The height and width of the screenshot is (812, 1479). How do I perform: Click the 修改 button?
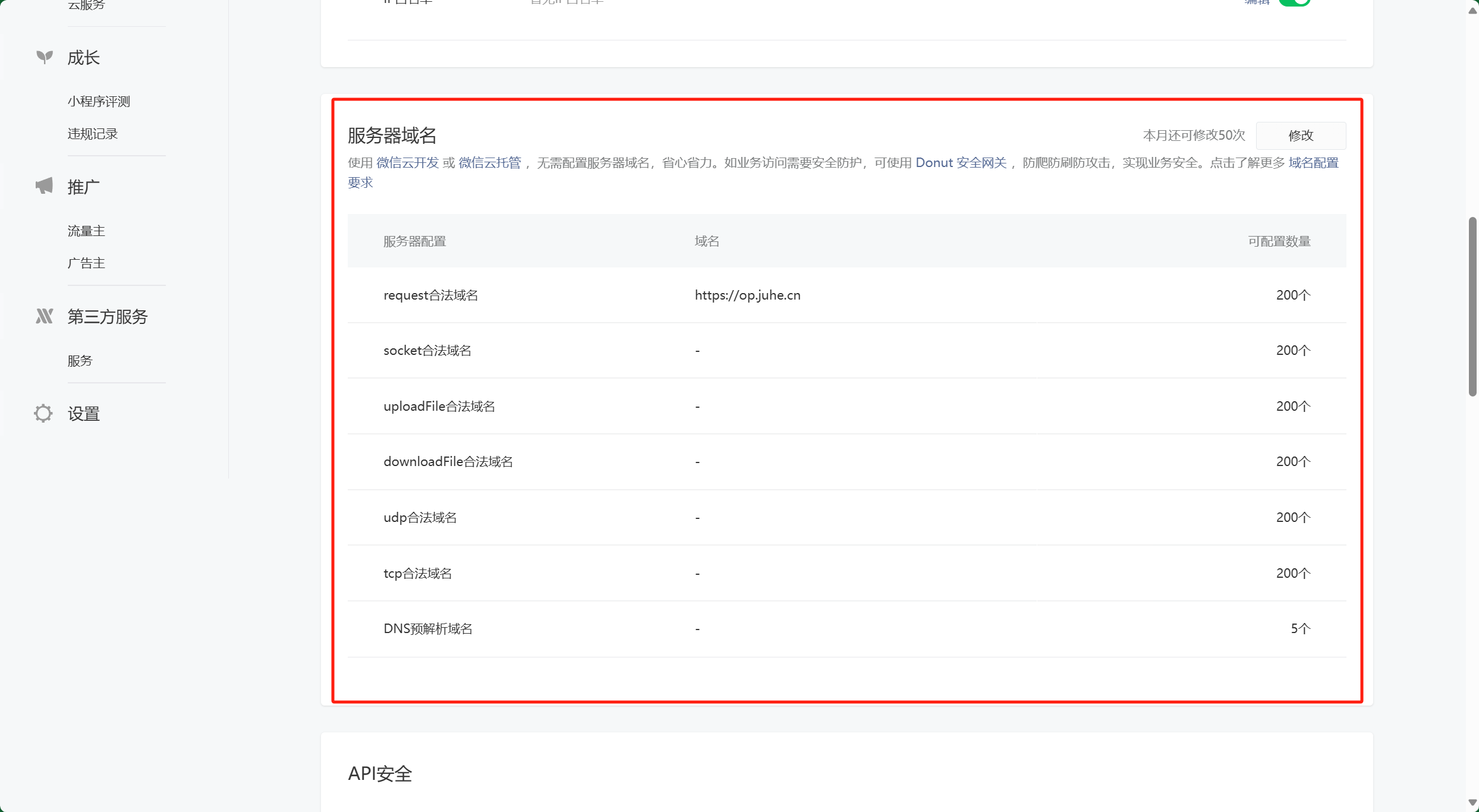(x=1301, y=135)
